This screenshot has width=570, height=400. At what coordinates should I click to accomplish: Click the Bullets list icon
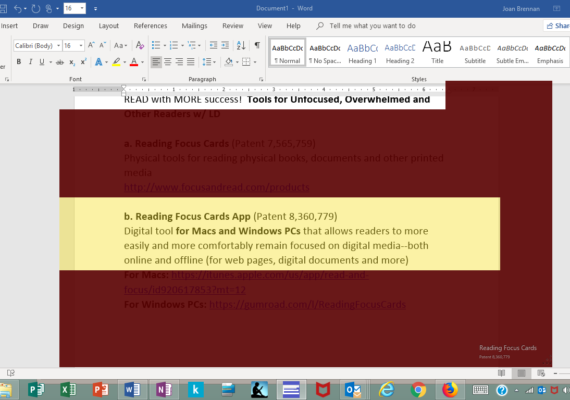156,45
